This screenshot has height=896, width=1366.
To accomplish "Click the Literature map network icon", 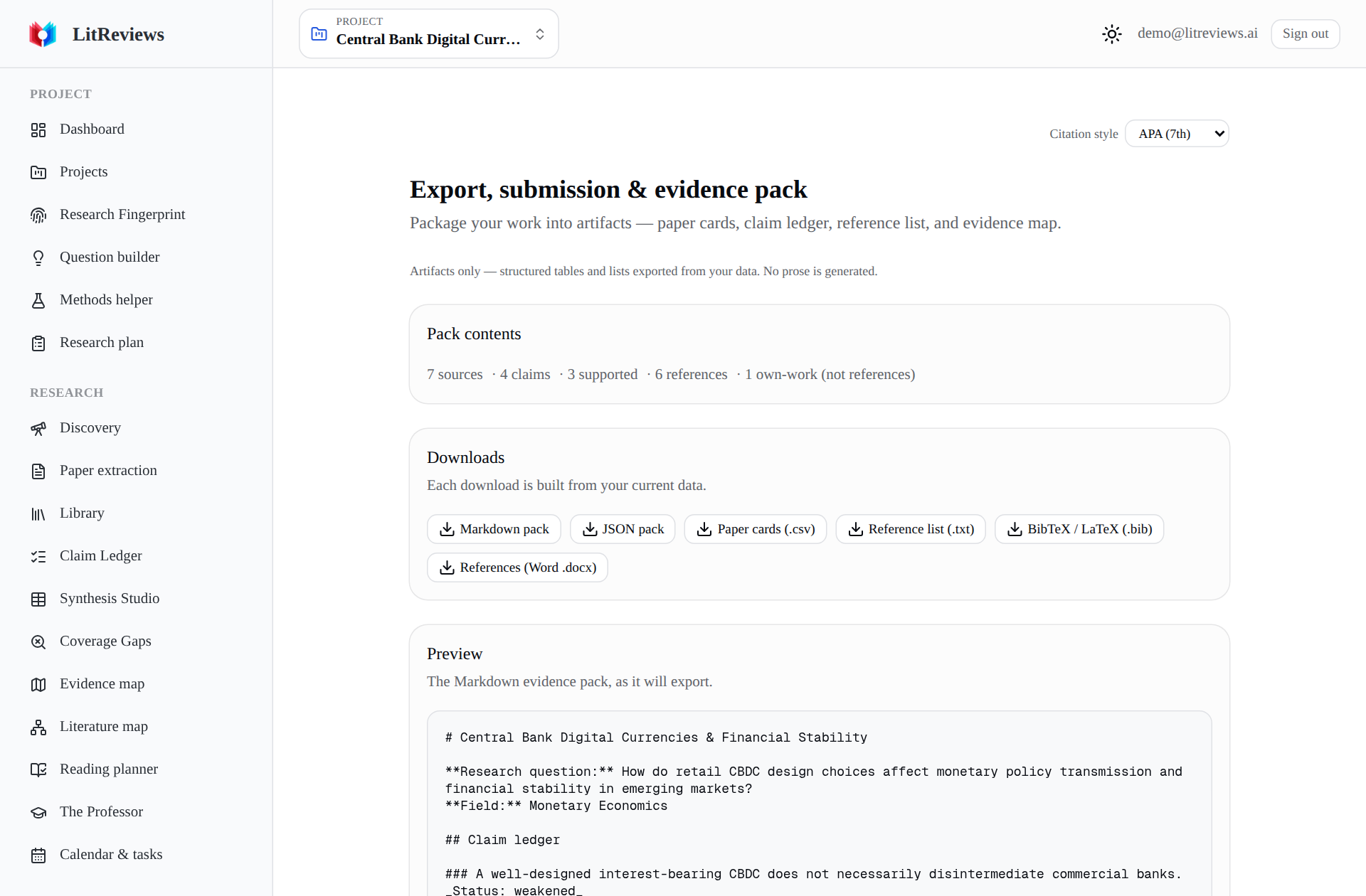I will click(x=38, y=727).
